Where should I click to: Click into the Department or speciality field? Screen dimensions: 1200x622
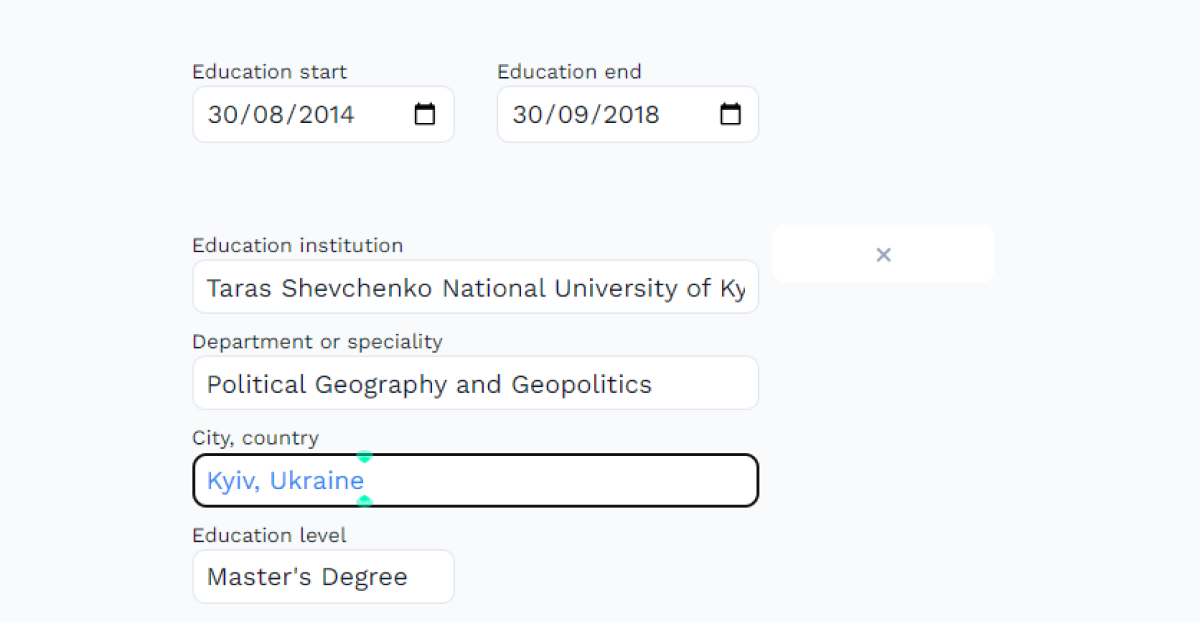(x=475, y=384)
